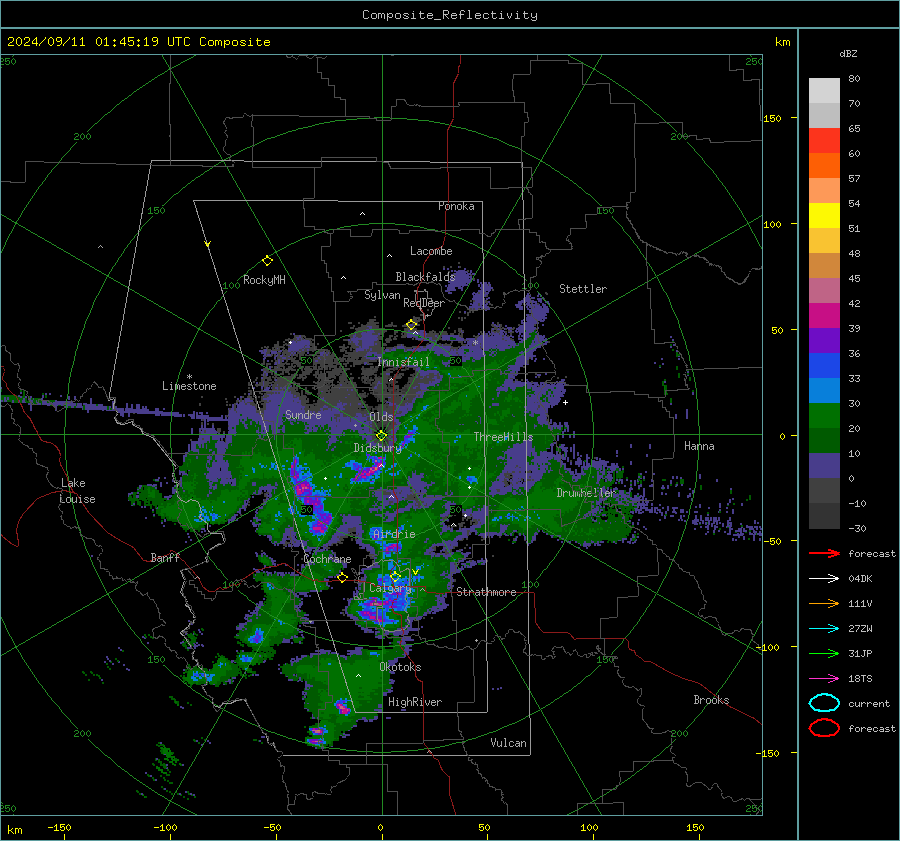Pick the red 60–65 dBZ swatch
Image resolution: width=900 pixels, height=841 pixels.
[x=824, y=141]
